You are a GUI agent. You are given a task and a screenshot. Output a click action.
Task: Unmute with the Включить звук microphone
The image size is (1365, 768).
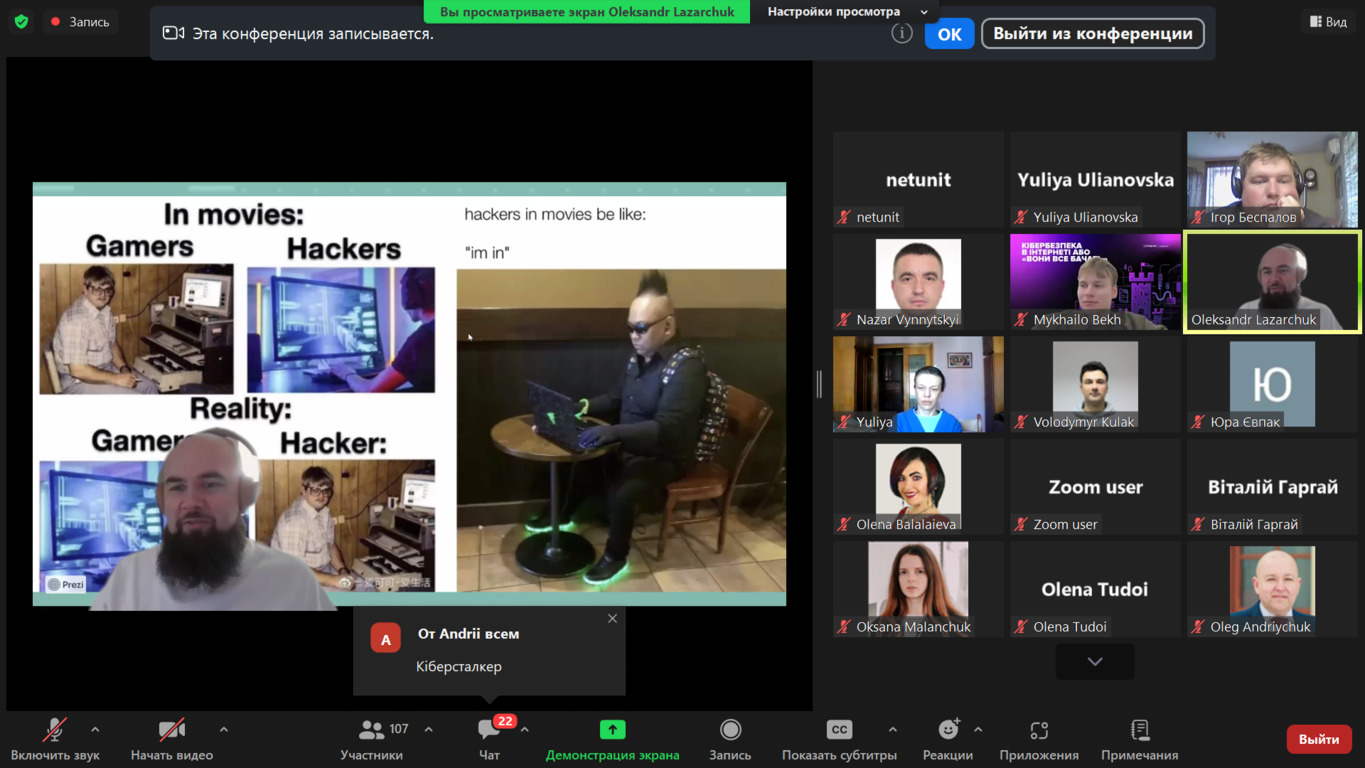click(x=55, y=740)
